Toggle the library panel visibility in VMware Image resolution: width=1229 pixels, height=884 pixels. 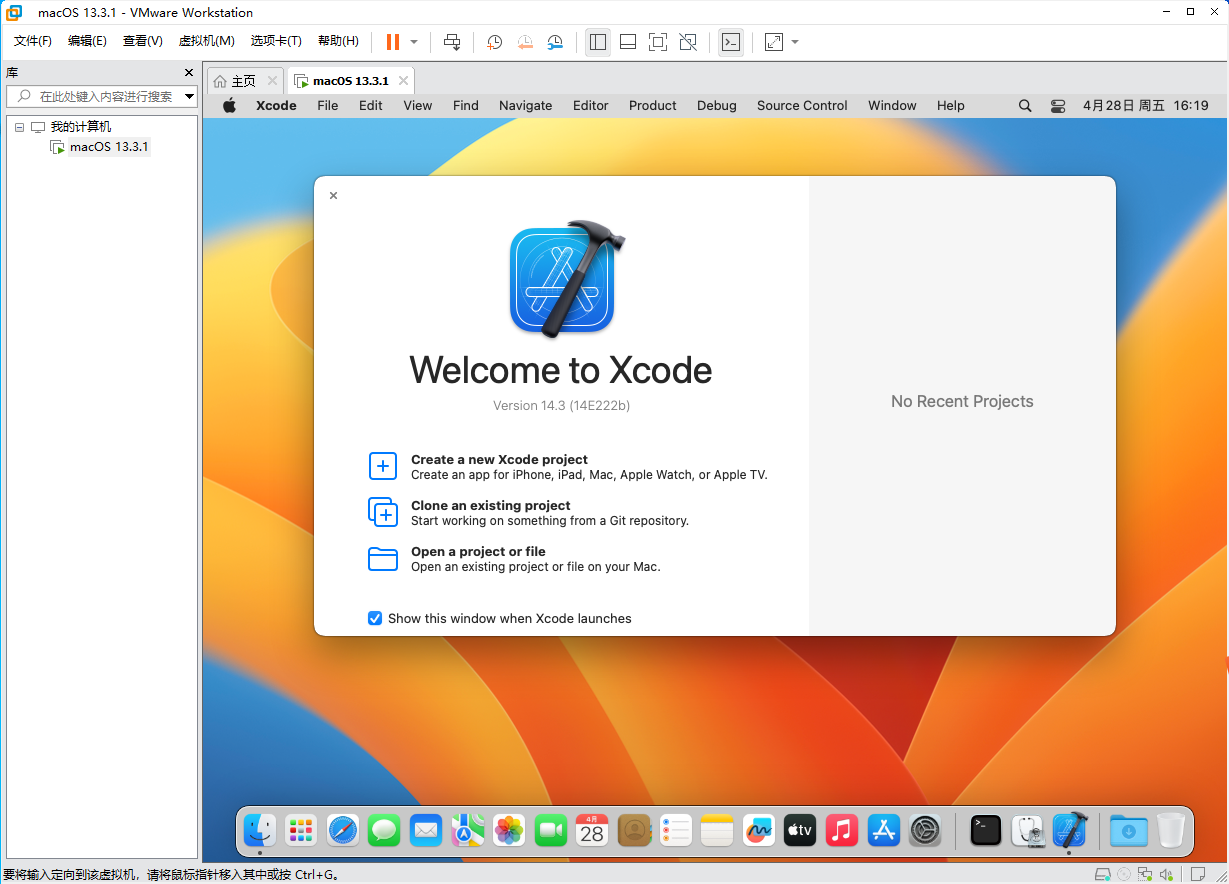[598, 42]
